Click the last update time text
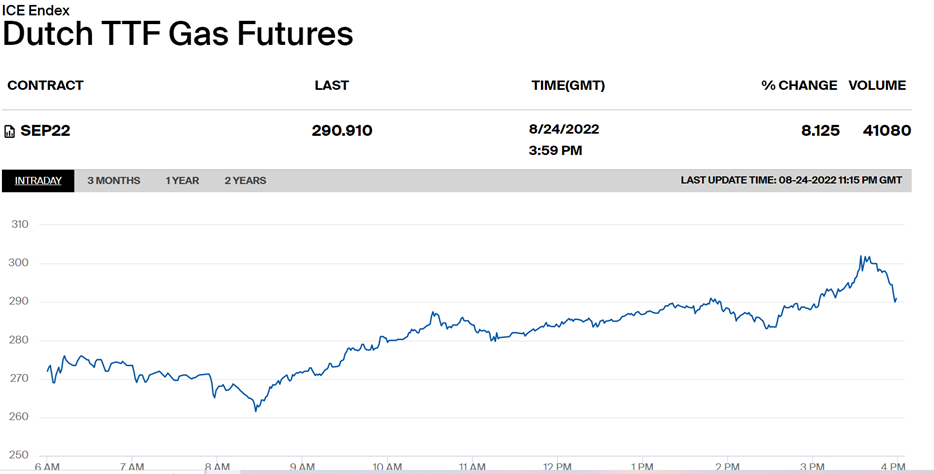Screen dimensions: 934x474 [791, 181]
